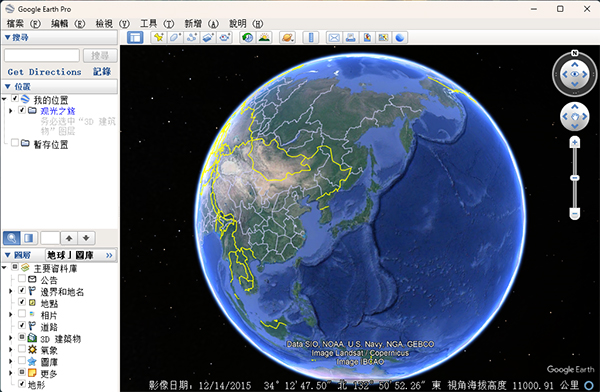600x392 pixels.
Task: Open the 工具 (T) menu
Action: pyautogui.click(x=157, y=24)
